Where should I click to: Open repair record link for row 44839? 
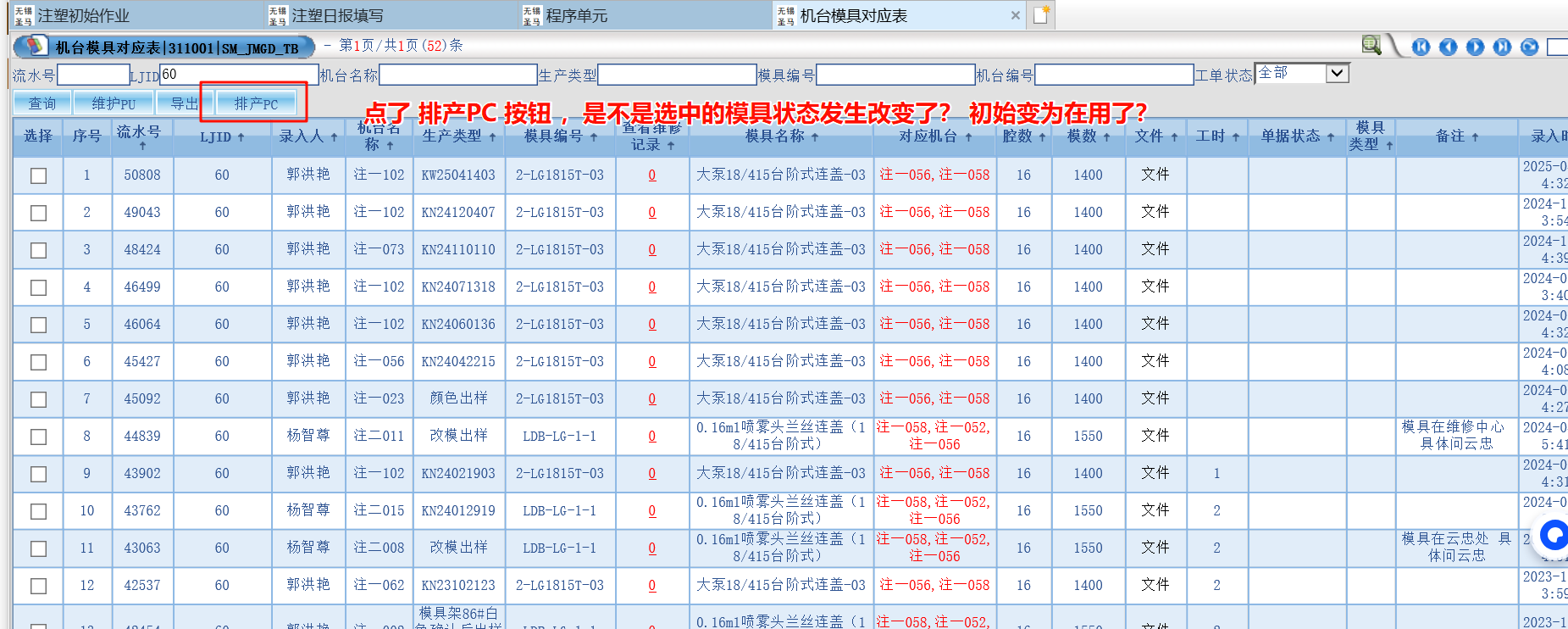(652, 437)
